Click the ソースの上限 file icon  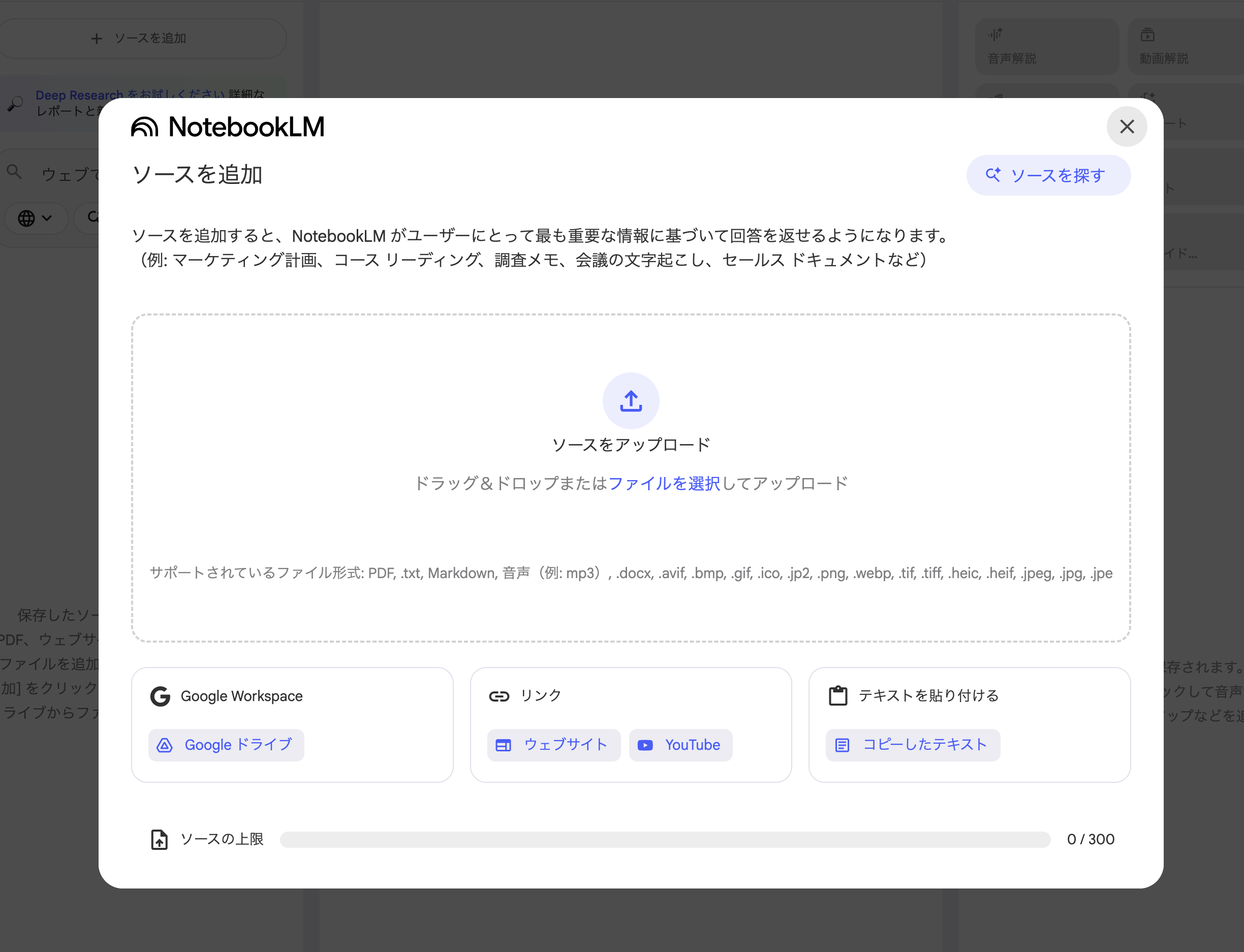pos(159,839)
